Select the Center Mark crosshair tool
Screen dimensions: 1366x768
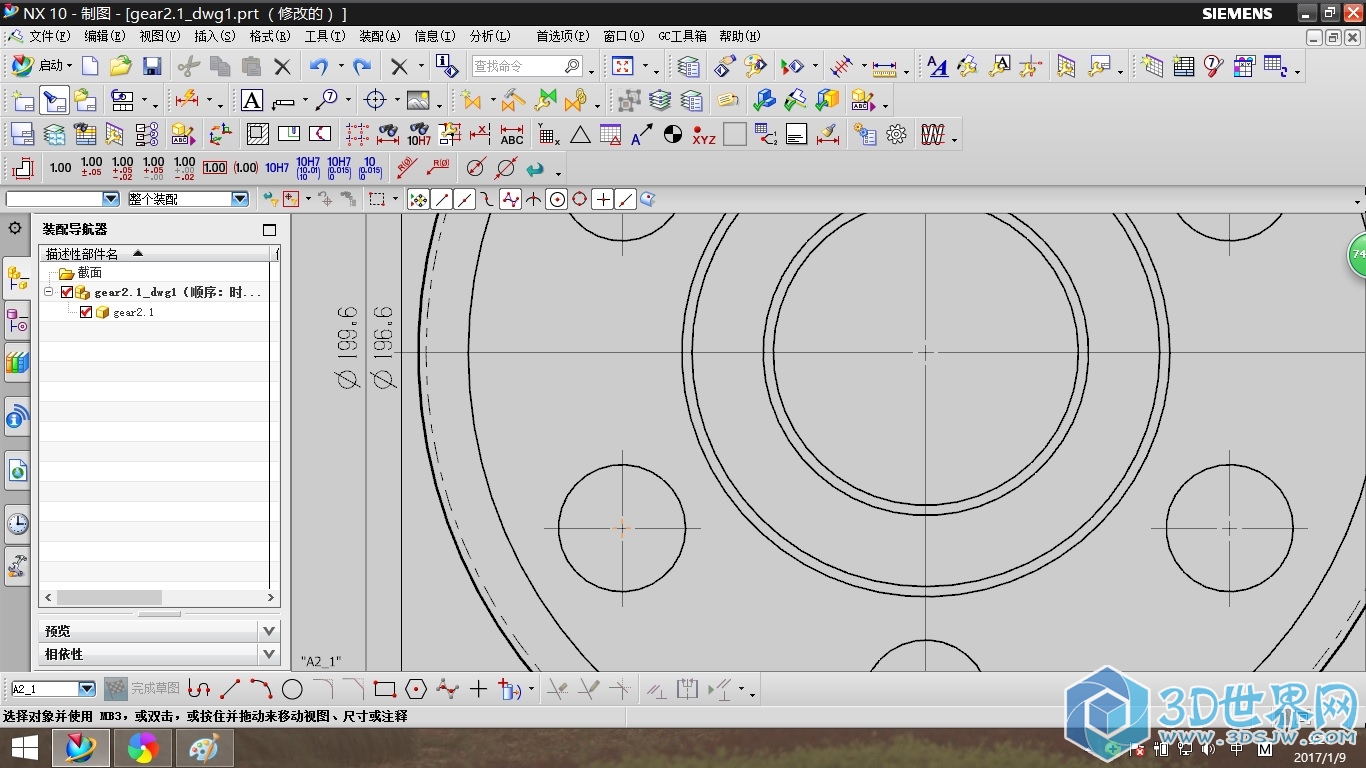(x=375, y=101)
